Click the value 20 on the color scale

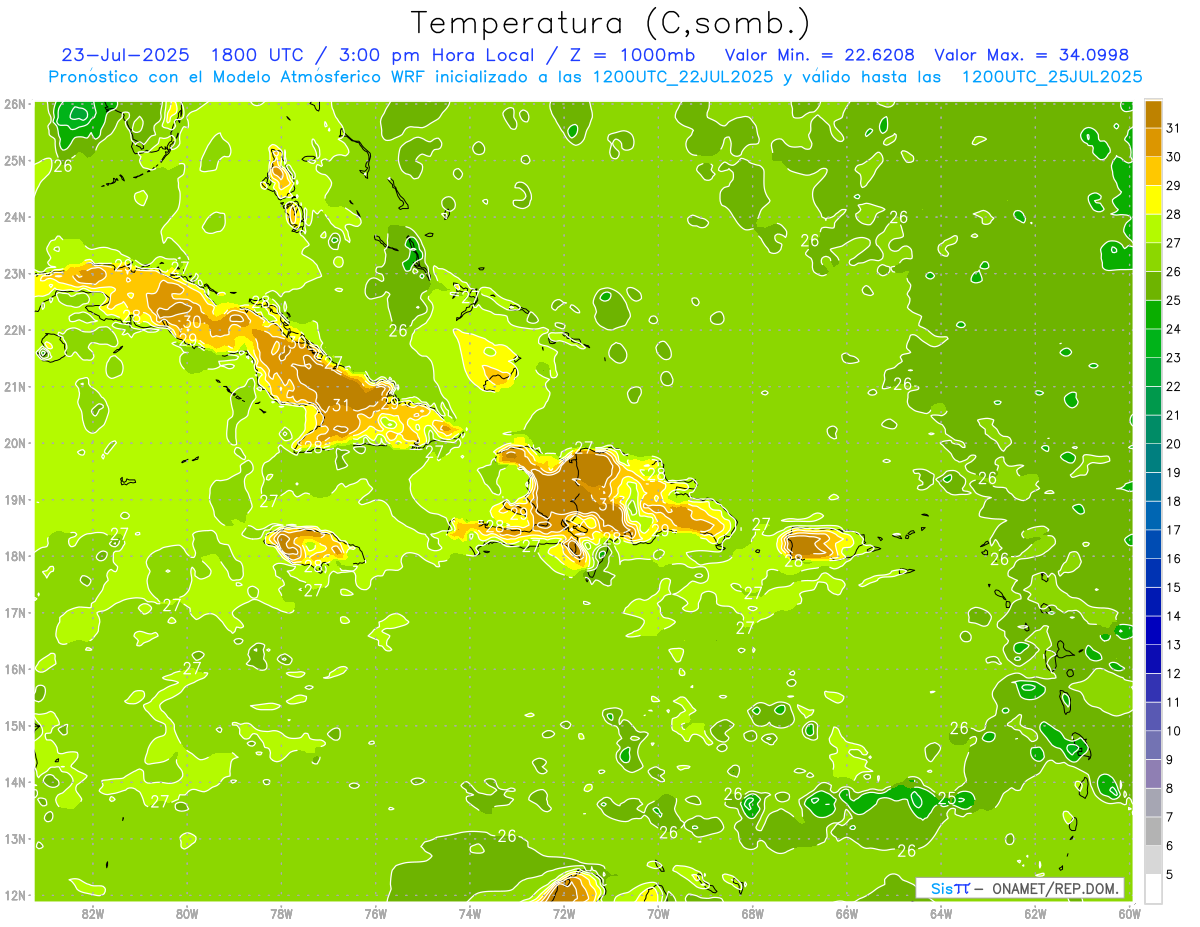click(x=1174, y=444)
